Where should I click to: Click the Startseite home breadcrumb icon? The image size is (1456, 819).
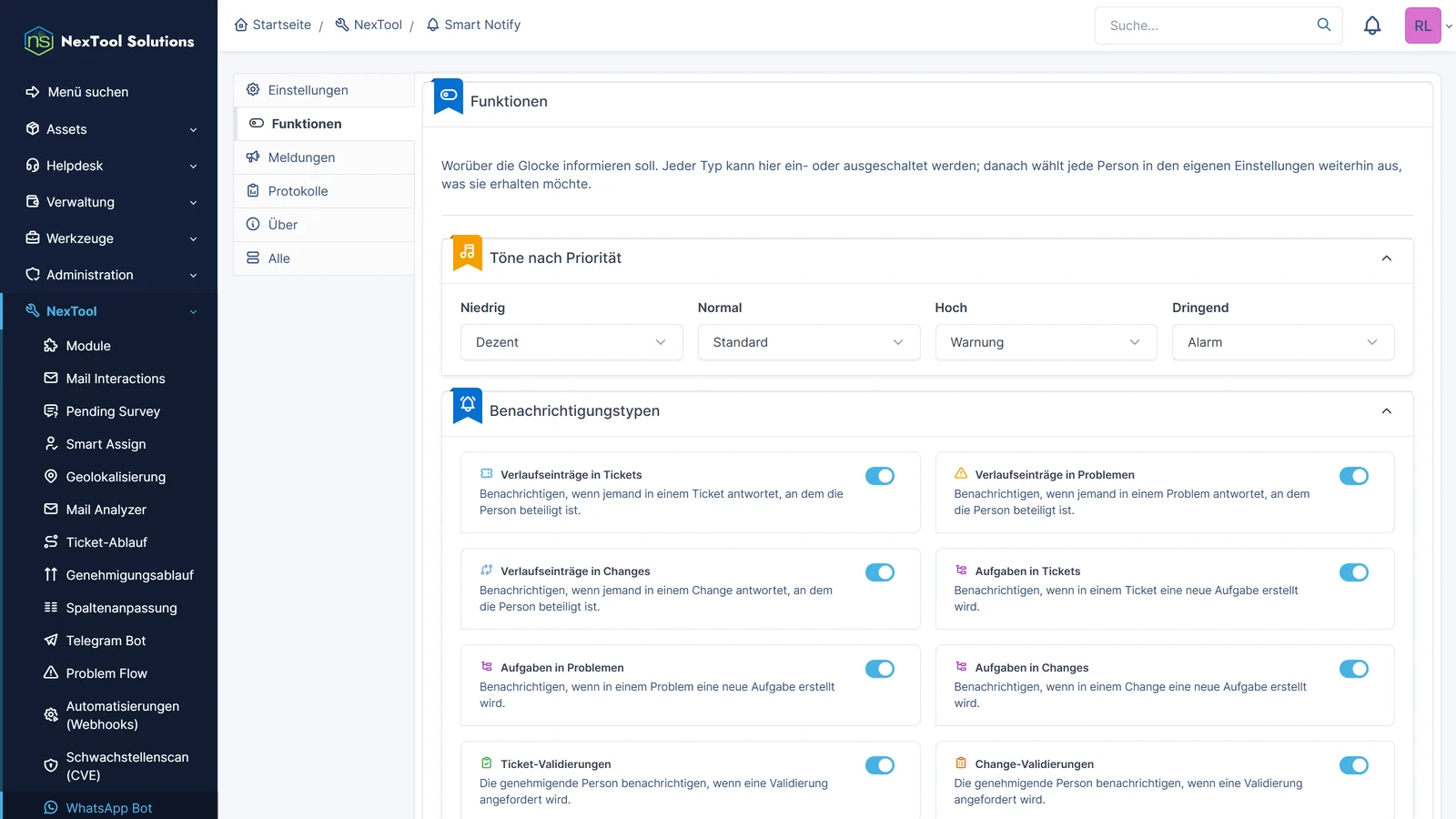pyautogui.click(x=241, y=25)
